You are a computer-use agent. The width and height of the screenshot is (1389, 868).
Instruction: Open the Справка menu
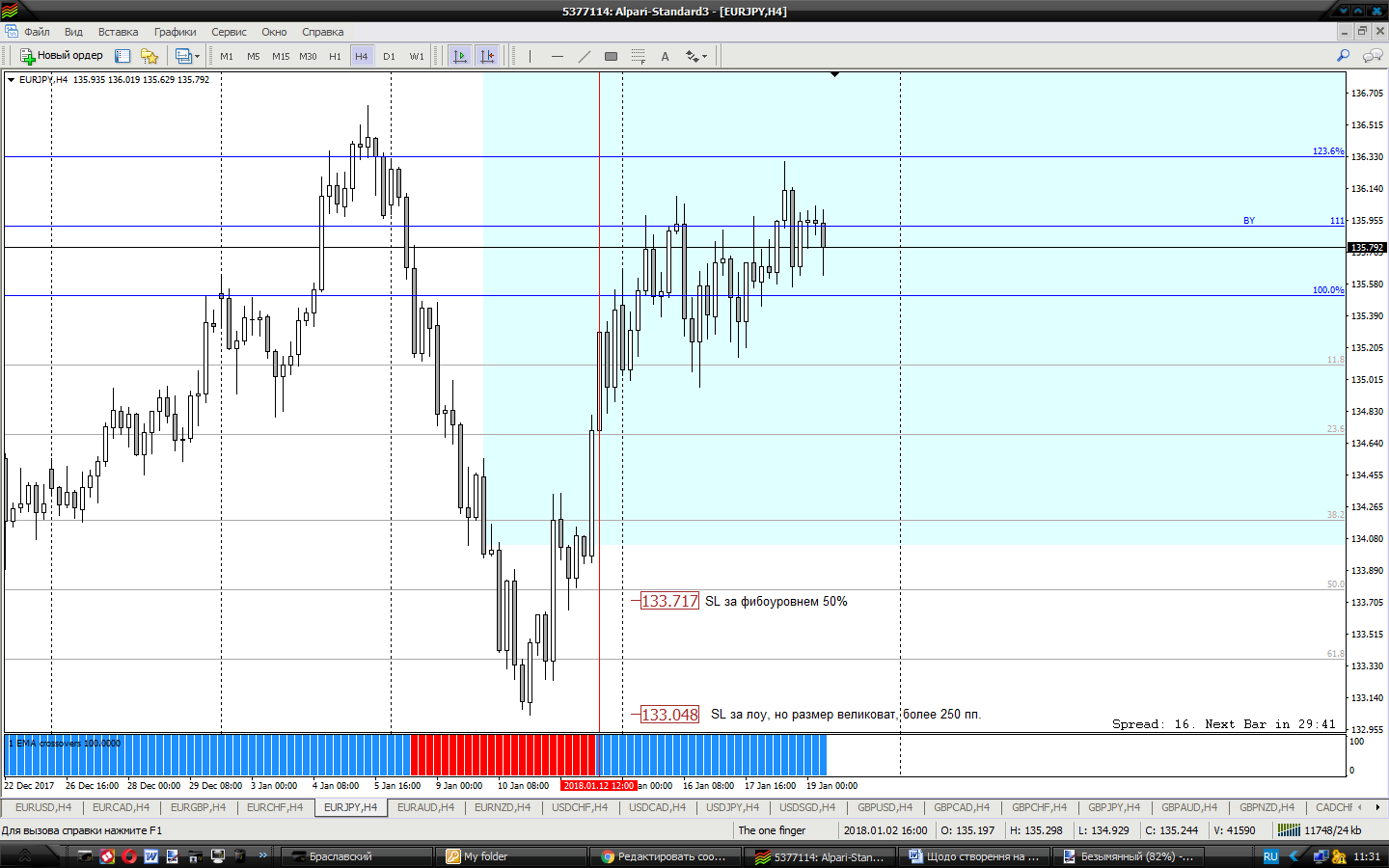pyautogui.click(x=322, y=32)
